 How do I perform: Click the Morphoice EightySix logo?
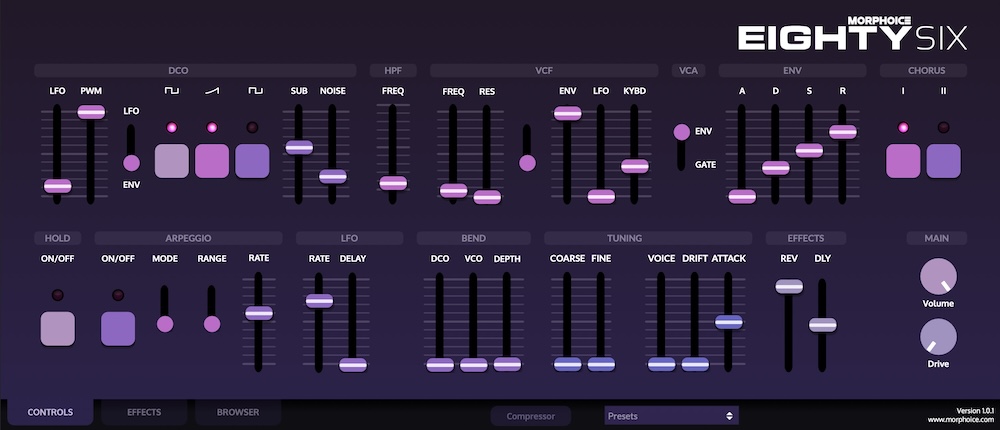[x=853, y=34]
